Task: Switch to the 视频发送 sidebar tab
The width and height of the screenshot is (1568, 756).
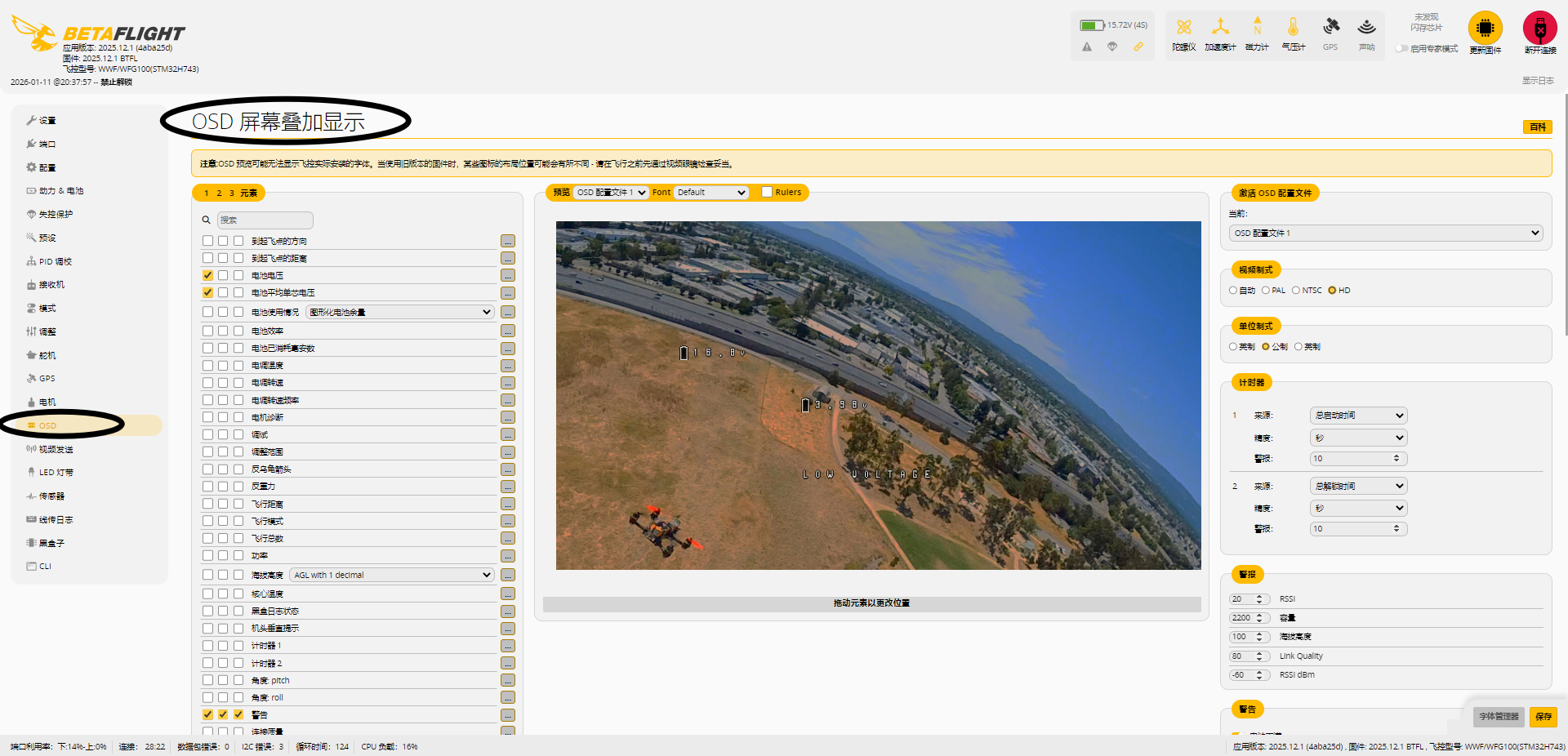Action: pos(56,450)
